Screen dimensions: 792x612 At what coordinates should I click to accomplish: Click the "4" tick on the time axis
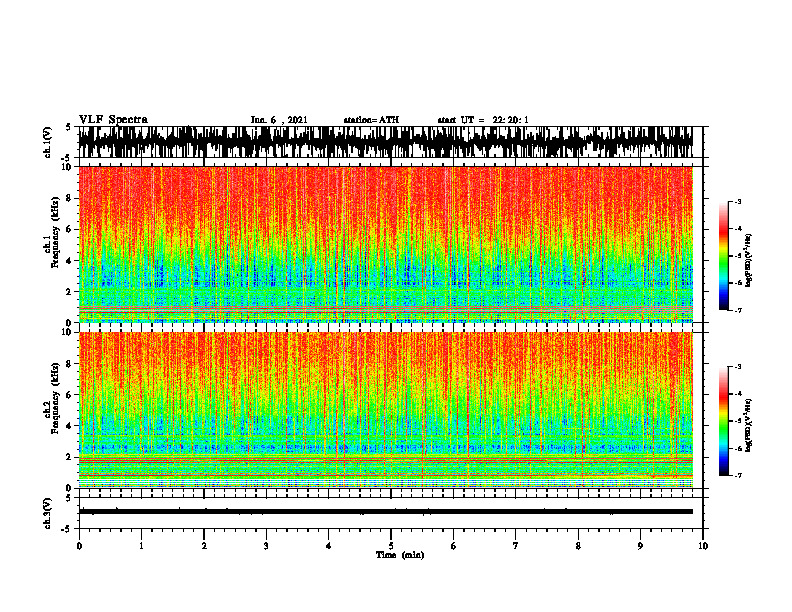coord(329,546)
